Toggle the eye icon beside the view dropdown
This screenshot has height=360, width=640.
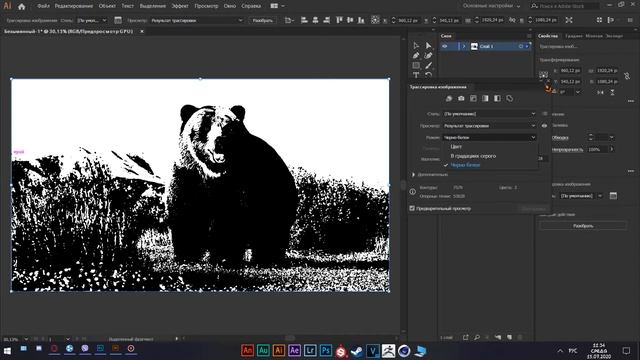click(x=544, y=126)
